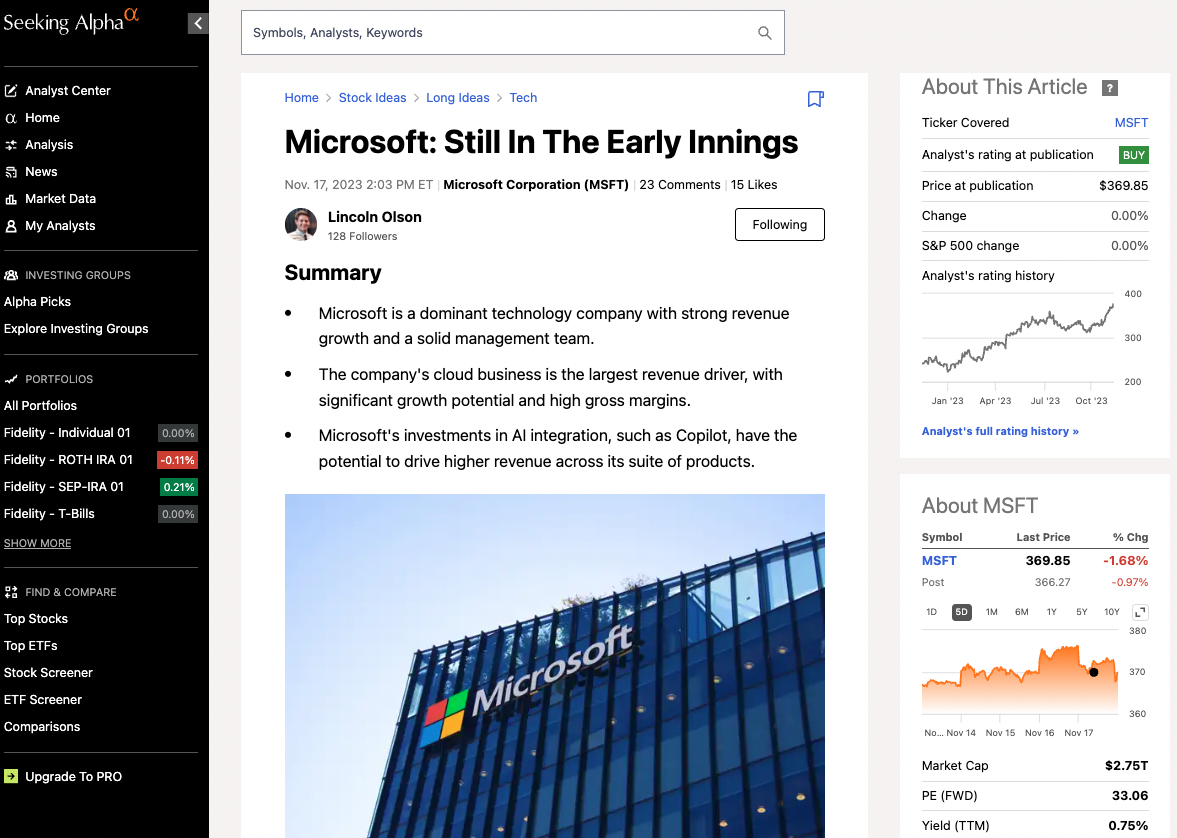Open Market Data from the sidebar
1177x838 pixels.
click(60, 199)
